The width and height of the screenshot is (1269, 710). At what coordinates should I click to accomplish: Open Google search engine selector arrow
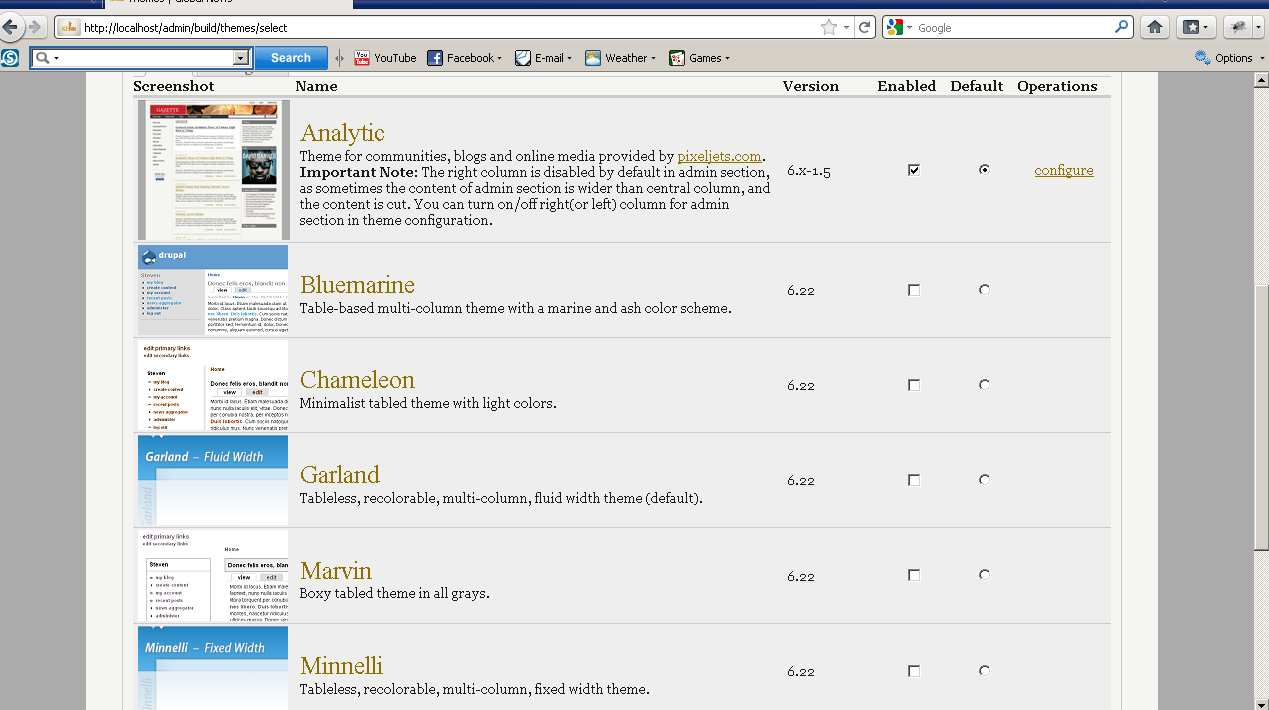909,28
